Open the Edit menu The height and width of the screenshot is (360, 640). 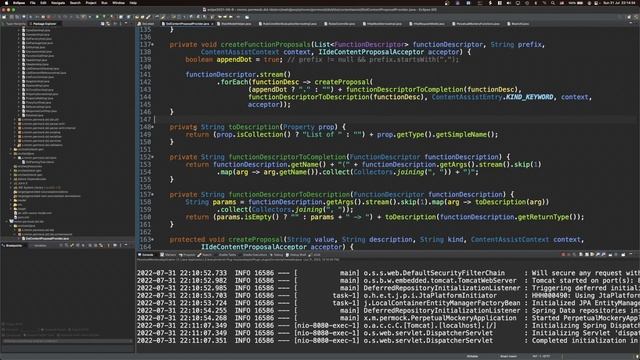click(x=43, y=3)
